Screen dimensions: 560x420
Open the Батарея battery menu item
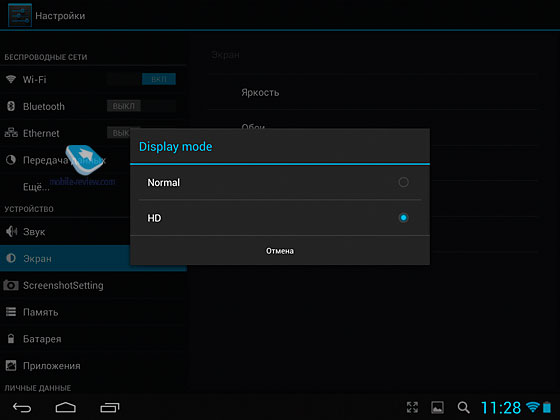(93, 339)
